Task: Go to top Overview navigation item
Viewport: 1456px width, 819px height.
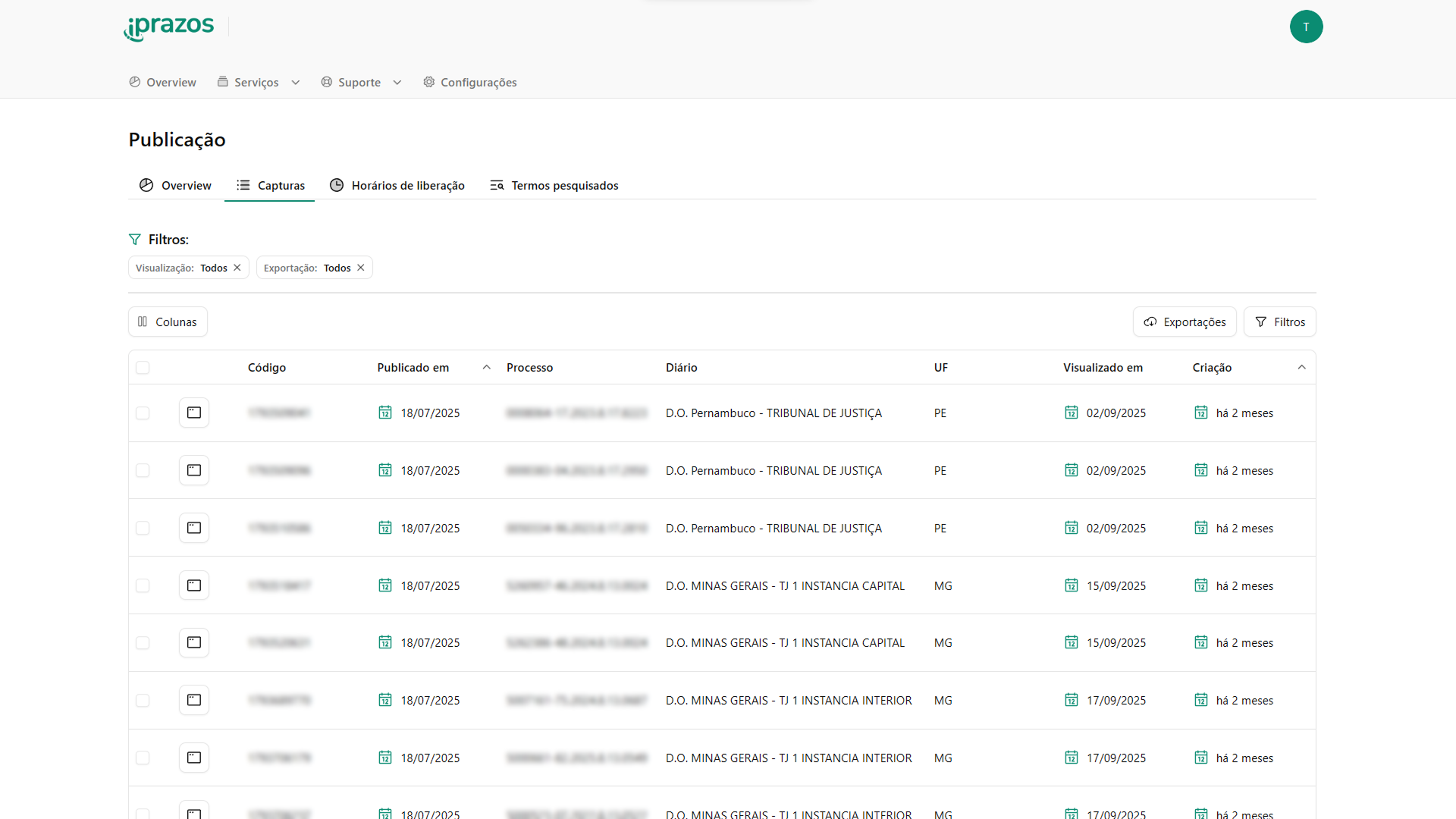Action: pos(162,82)
